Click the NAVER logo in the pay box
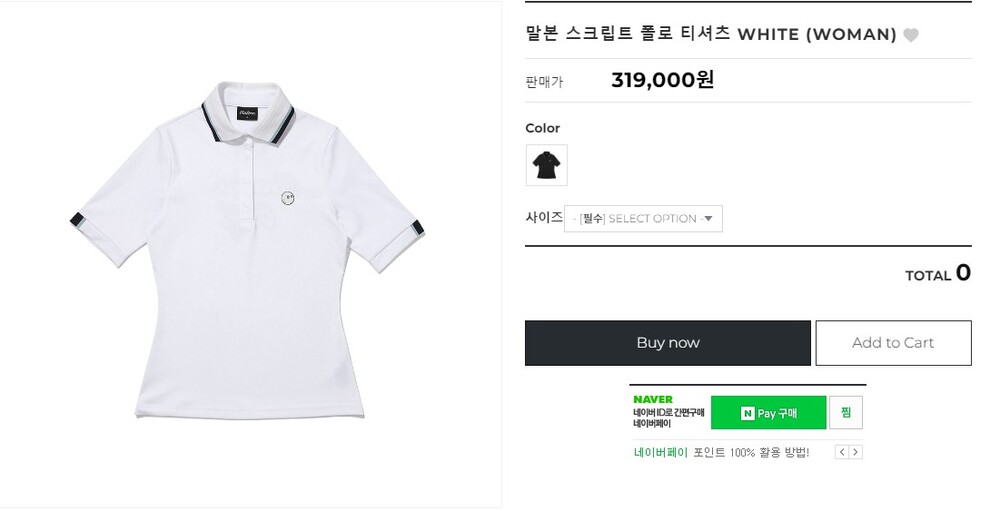The width and height of the screenshot is (1000, 511). [653, 399]
